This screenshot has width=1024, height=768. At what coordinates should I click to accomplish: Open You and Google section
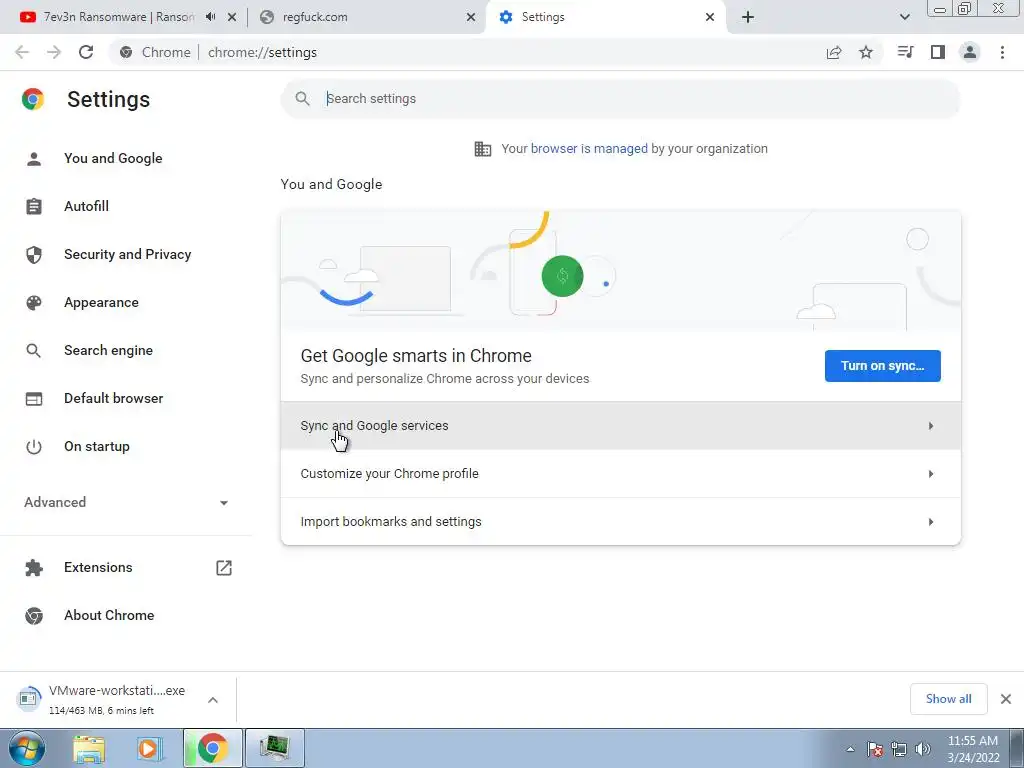[x=113, y=159]
